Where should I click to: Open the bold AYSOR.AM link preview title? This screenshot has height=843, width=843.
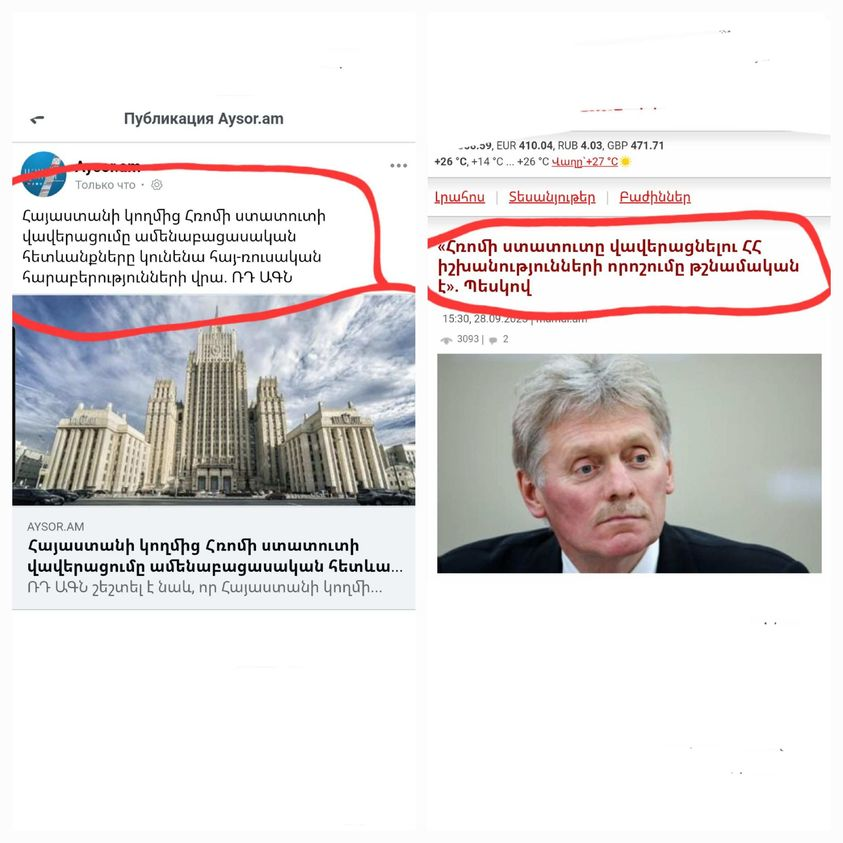tap(215, 556)
